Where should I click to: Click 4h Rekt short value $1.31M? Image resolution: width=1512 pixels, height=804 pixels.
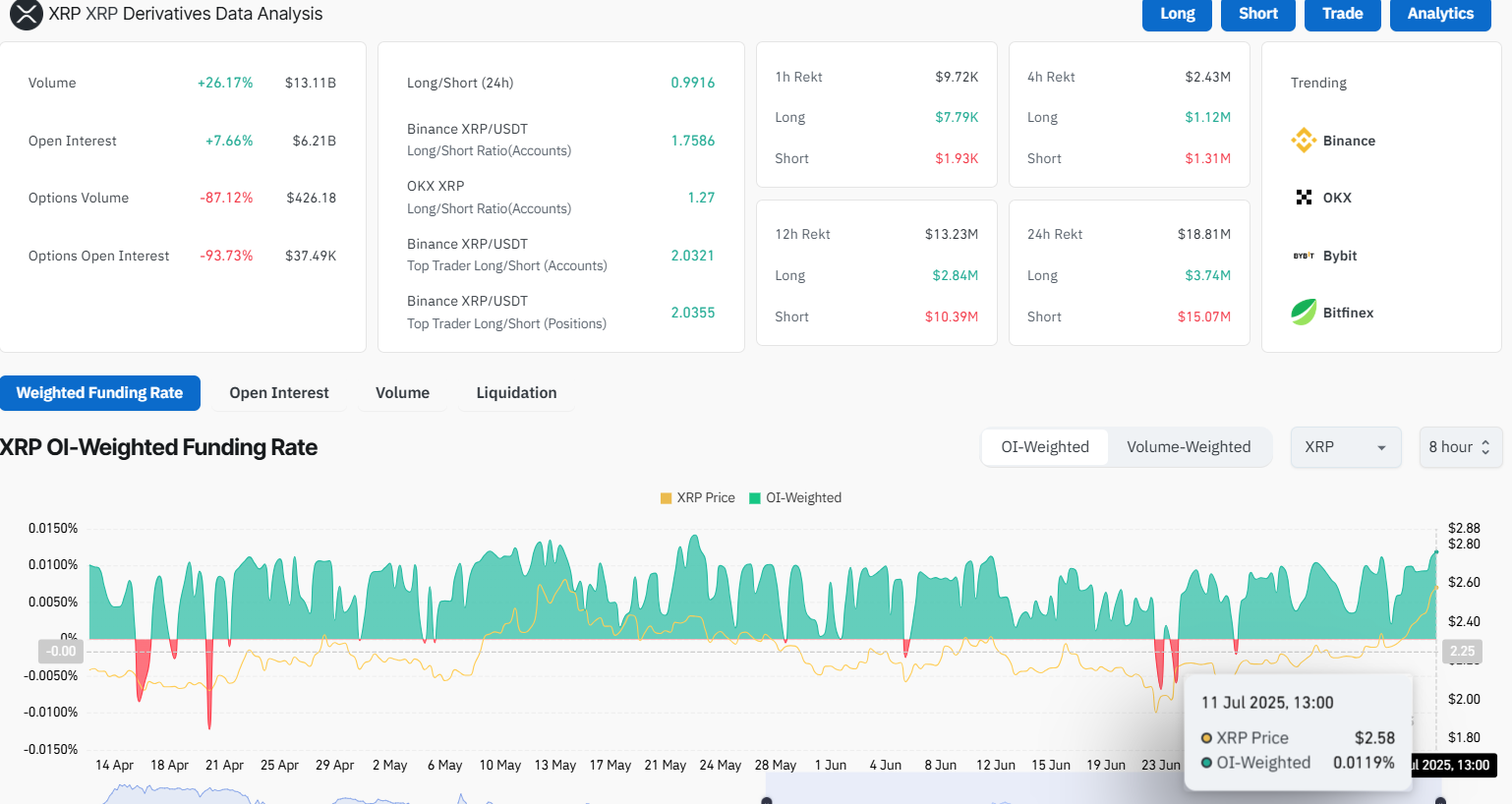click(x=1207, y=158)
